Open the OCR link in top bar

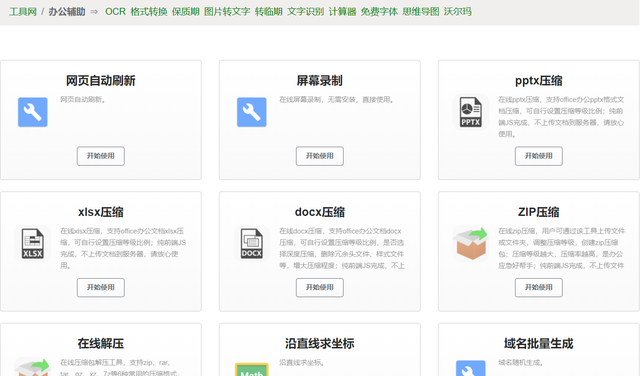115,11
